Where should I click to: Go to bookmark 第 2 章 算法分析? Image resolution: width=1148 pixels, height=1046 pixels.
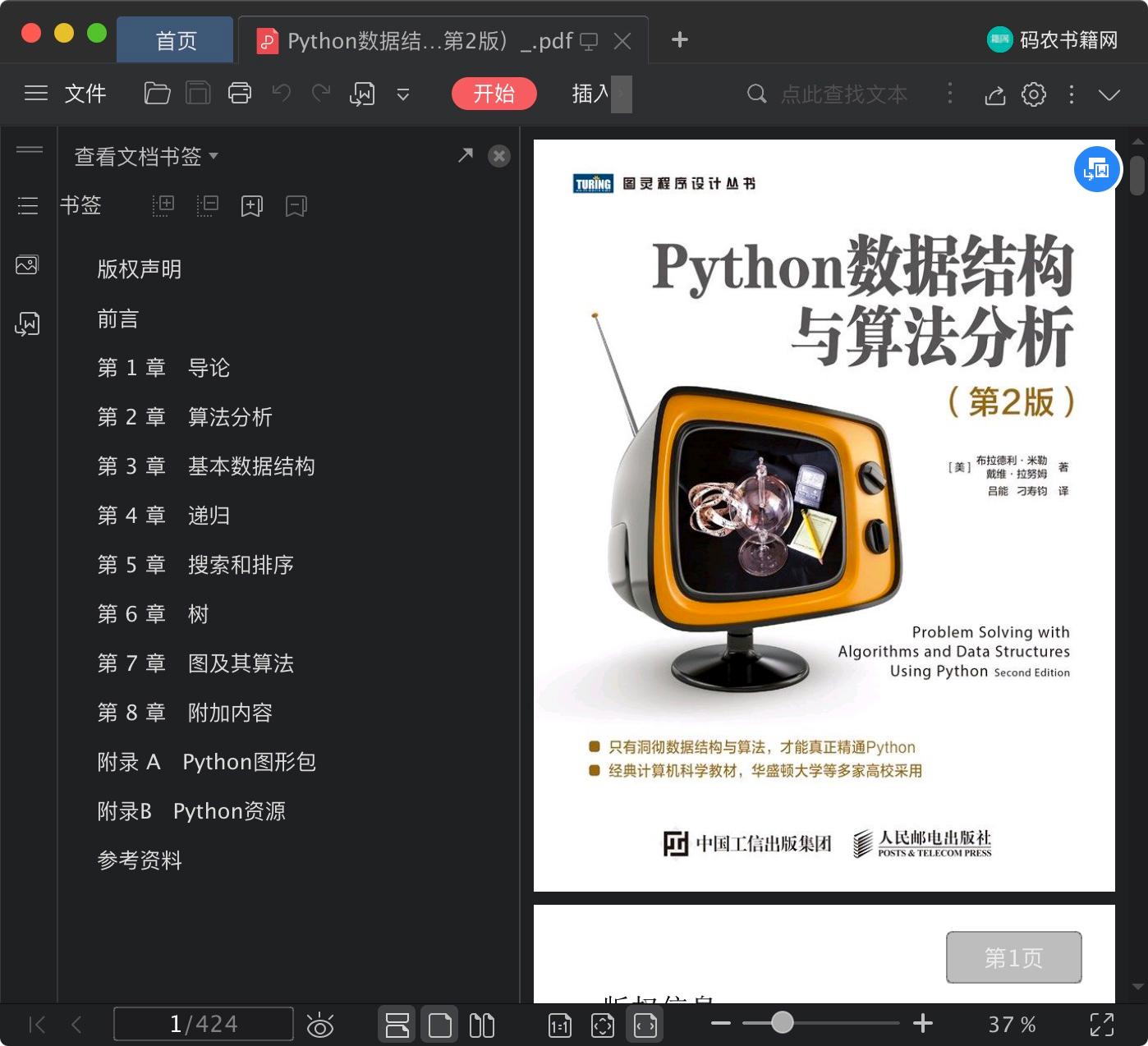coord(185,417)
